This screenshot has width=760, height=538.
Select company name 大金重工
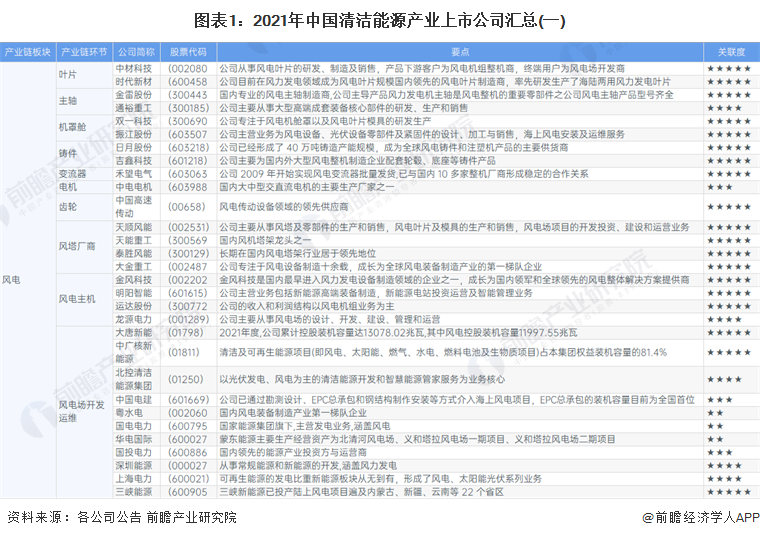click(133, 267)
